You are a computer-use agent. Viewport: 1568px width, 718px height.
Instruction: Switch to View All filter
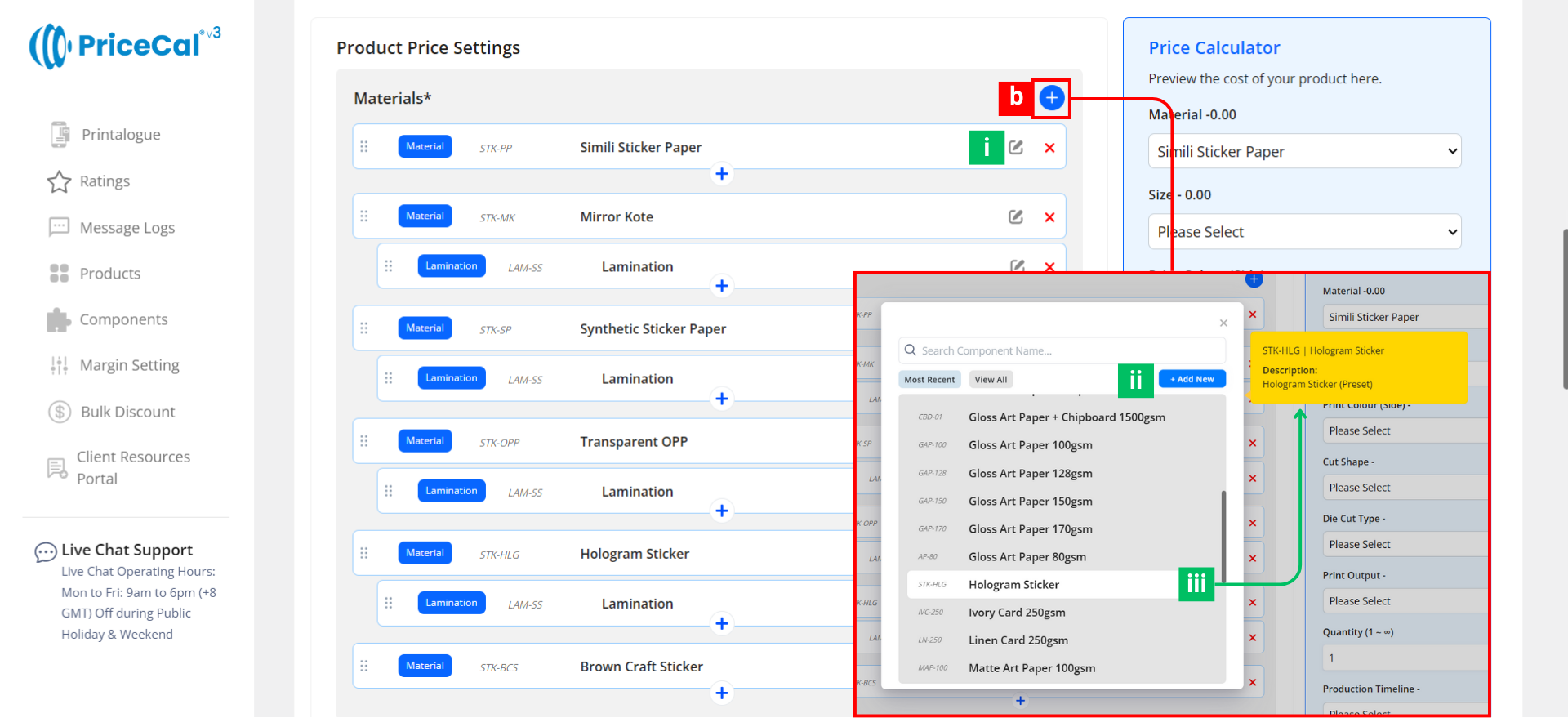991,380
